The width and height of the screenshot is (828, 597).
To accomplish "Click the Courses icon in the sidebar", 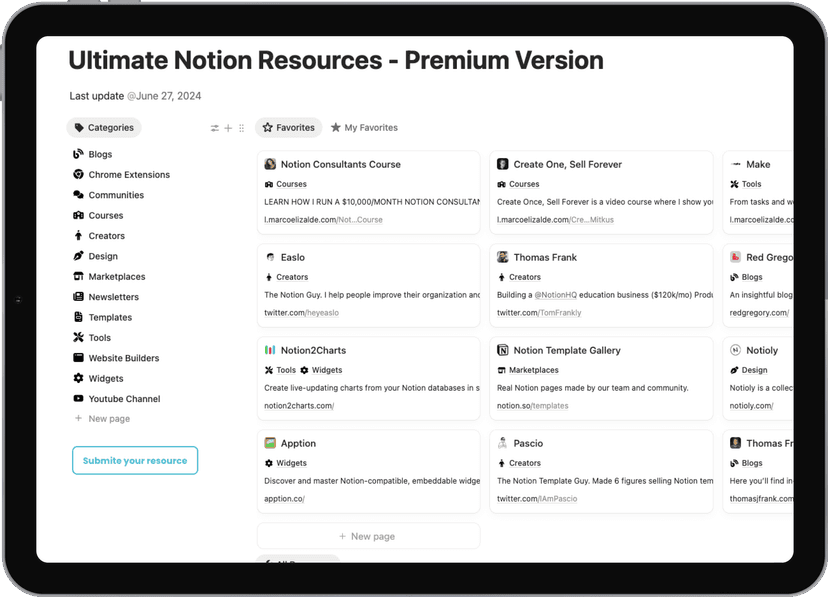I will tap(78, 215).
